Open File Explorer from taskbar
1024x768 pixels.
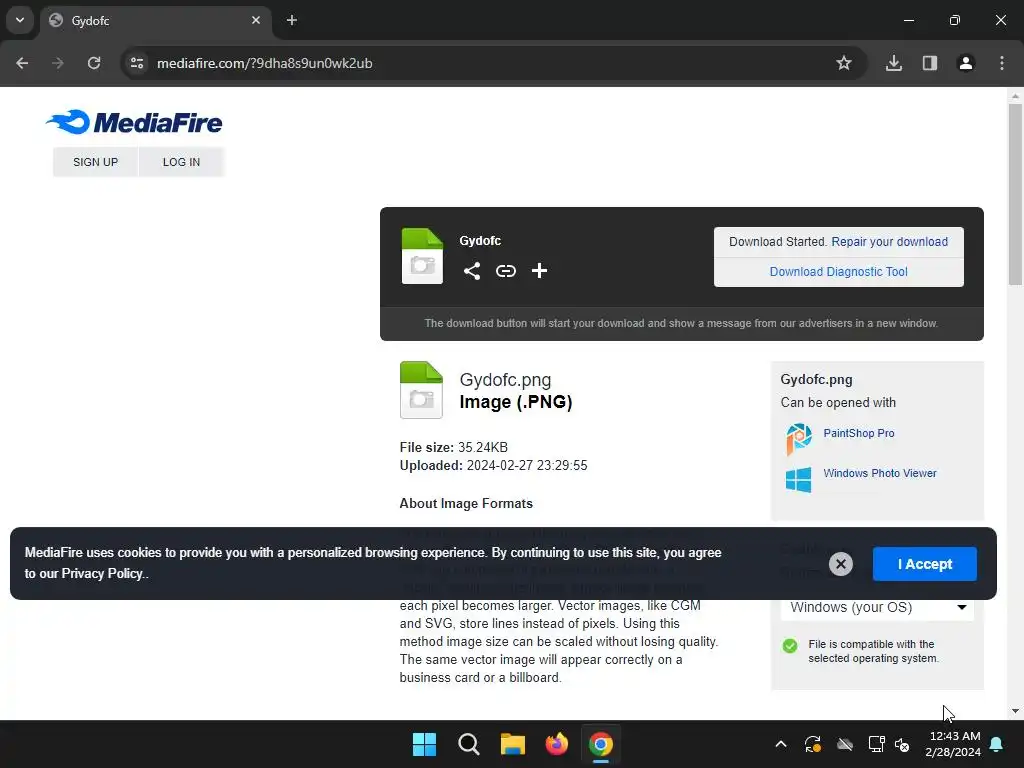(513, 744)
